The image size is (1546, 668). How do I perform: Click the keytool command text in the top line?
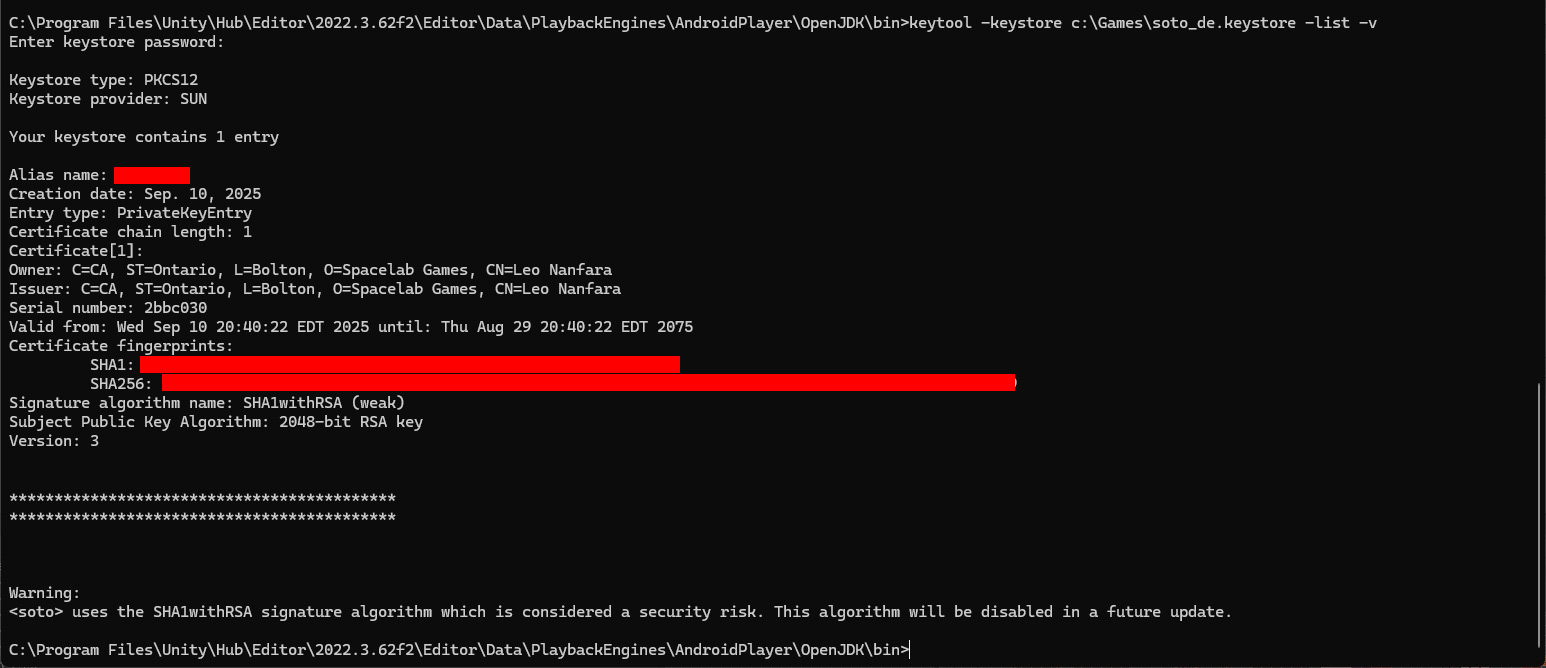1142,23
